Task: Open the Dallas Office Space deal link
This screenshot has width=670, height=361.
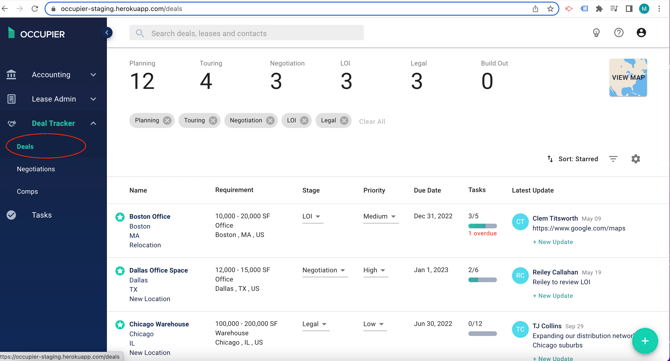Action: coord(159,270)
